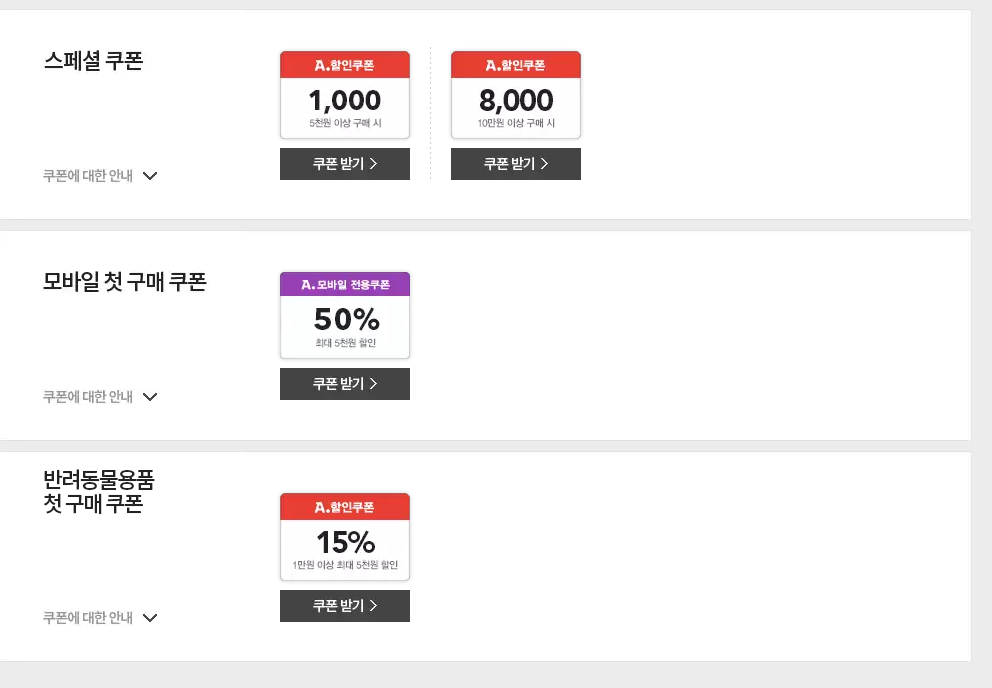Click the A. logo on the purple 모바일 전용쿠폰 header
This screenshot has height=688, width=992.
coord(308,285)
